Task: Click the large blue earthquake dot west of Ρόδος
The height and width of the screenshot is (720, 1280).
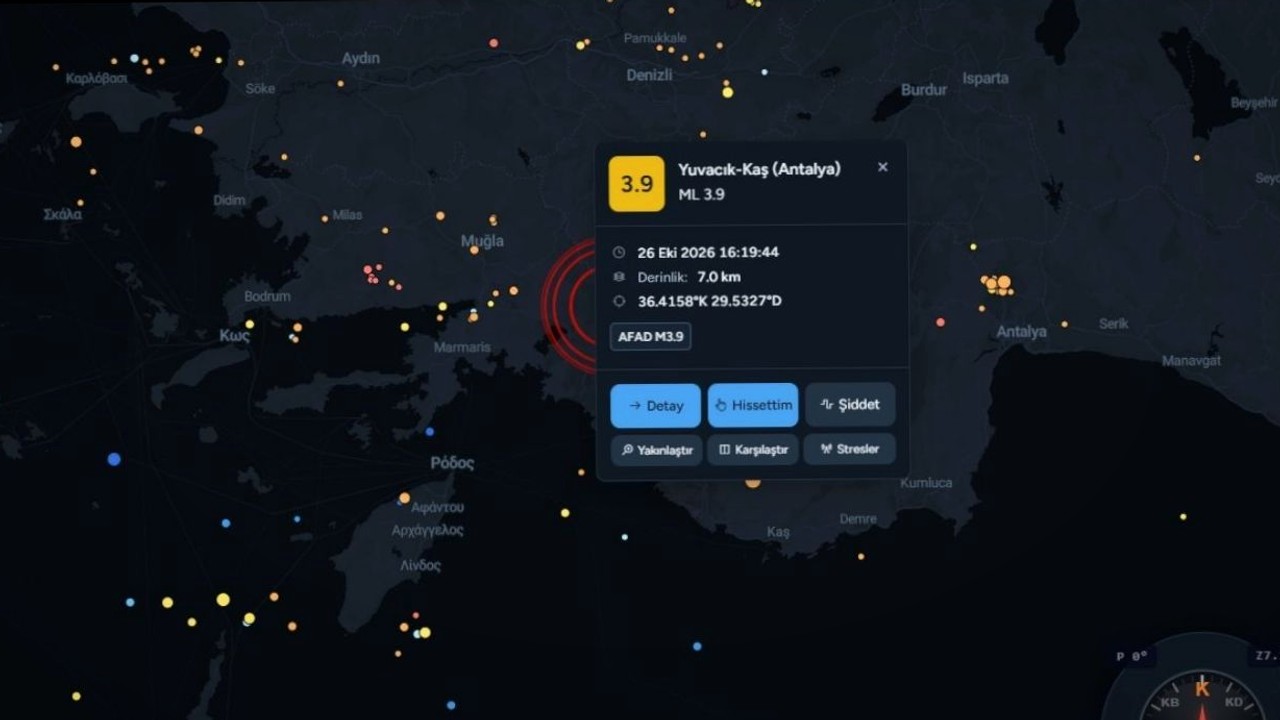Action: click(x=114, y=459)
